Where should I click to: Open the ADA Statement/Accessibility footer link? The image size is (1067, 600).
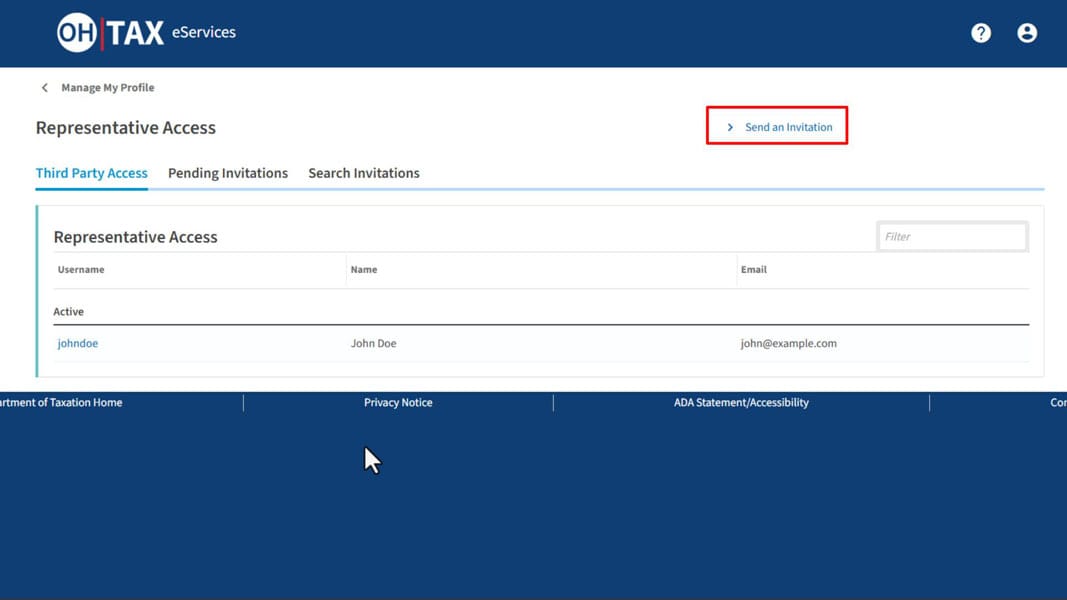[x=741, y=402]
